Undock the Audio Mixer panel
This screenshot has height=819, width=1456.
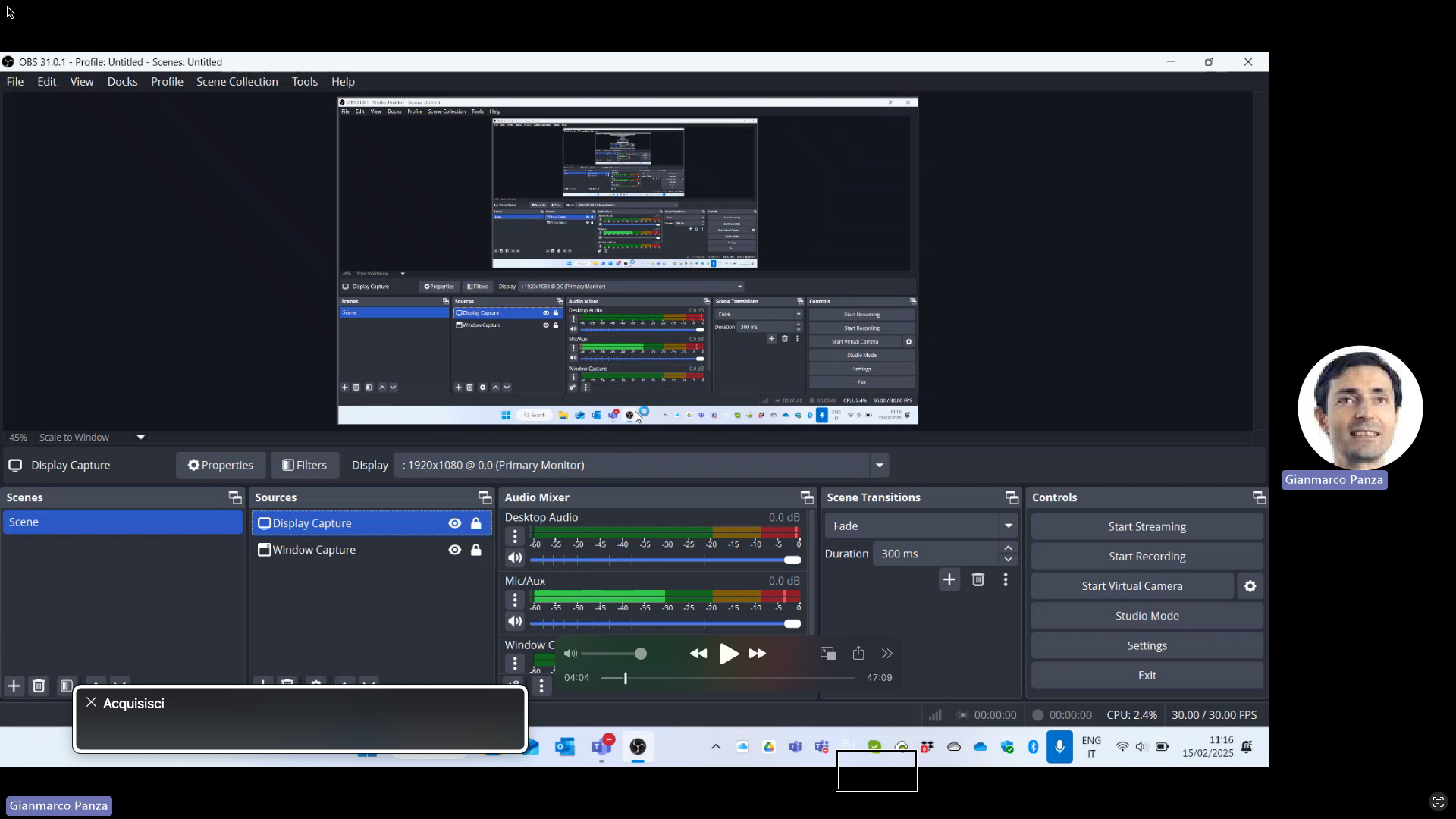coord(807,497)
